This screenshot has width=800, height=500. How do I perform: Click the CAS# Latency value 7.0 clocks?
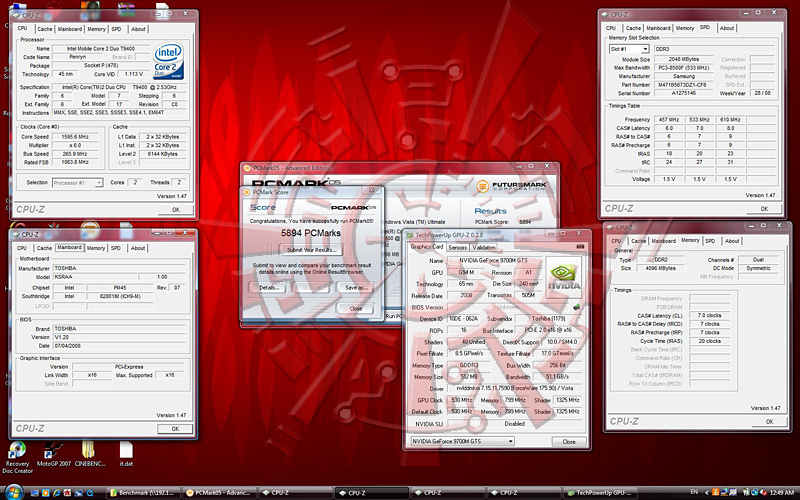(x=710, y=316)
